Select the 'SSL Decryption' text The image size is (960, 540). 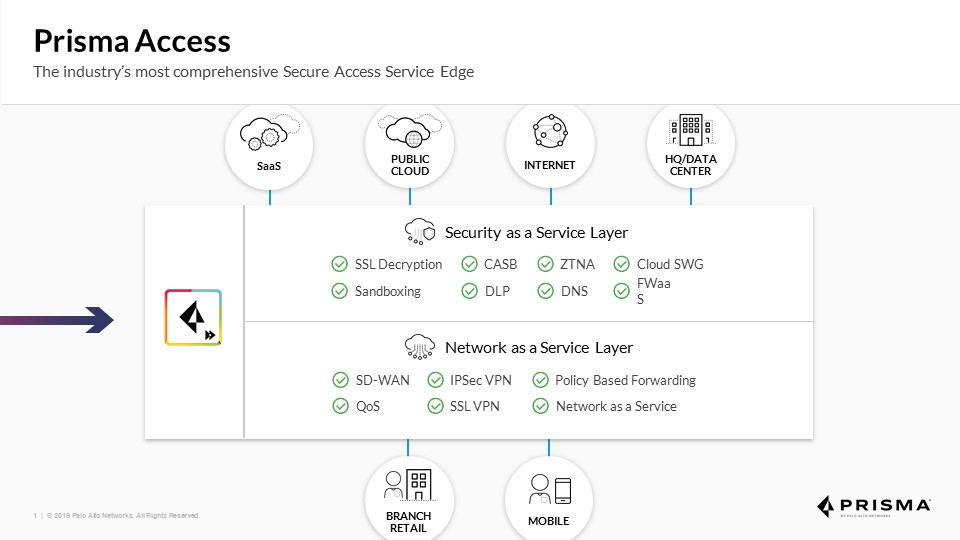[x=398, y=264]
